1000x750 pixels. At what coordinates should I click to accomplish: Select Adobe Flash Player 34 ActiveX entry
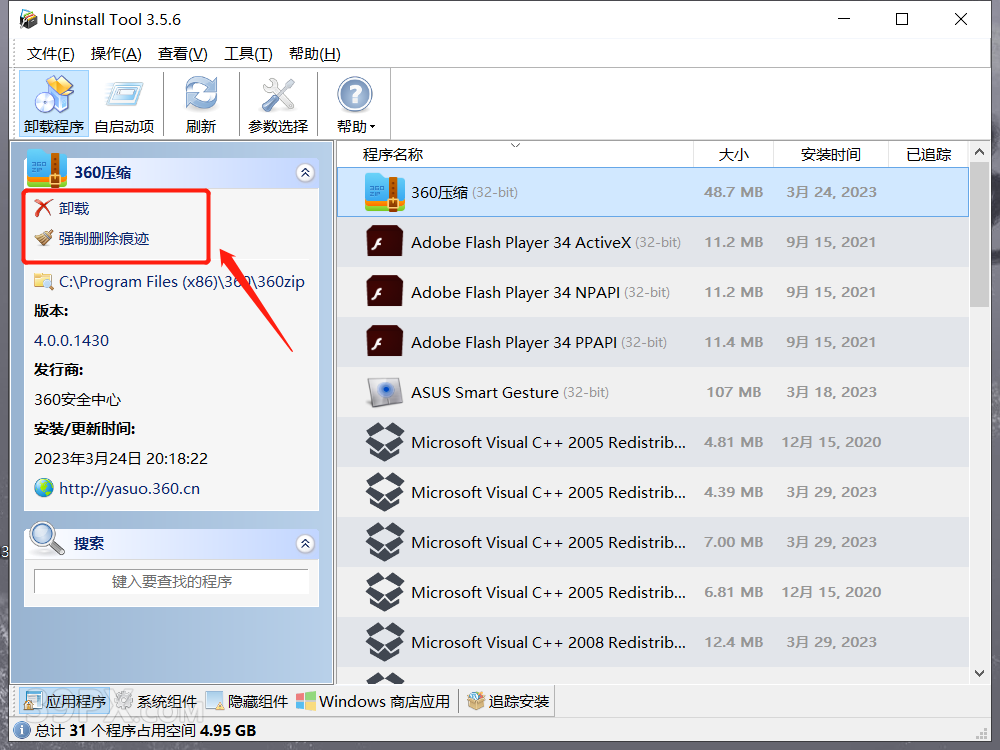coord(520,242)
